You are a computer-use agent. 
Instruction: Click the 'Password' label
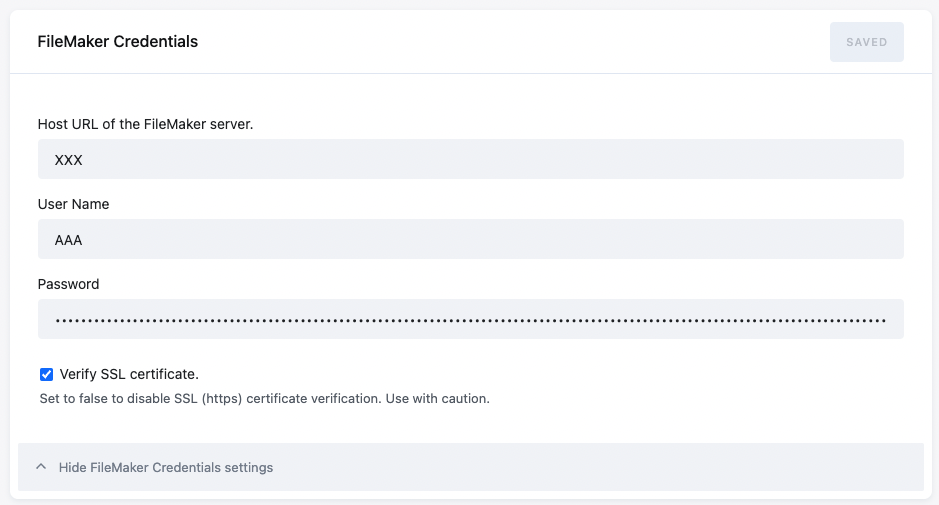tap(68, 284)
